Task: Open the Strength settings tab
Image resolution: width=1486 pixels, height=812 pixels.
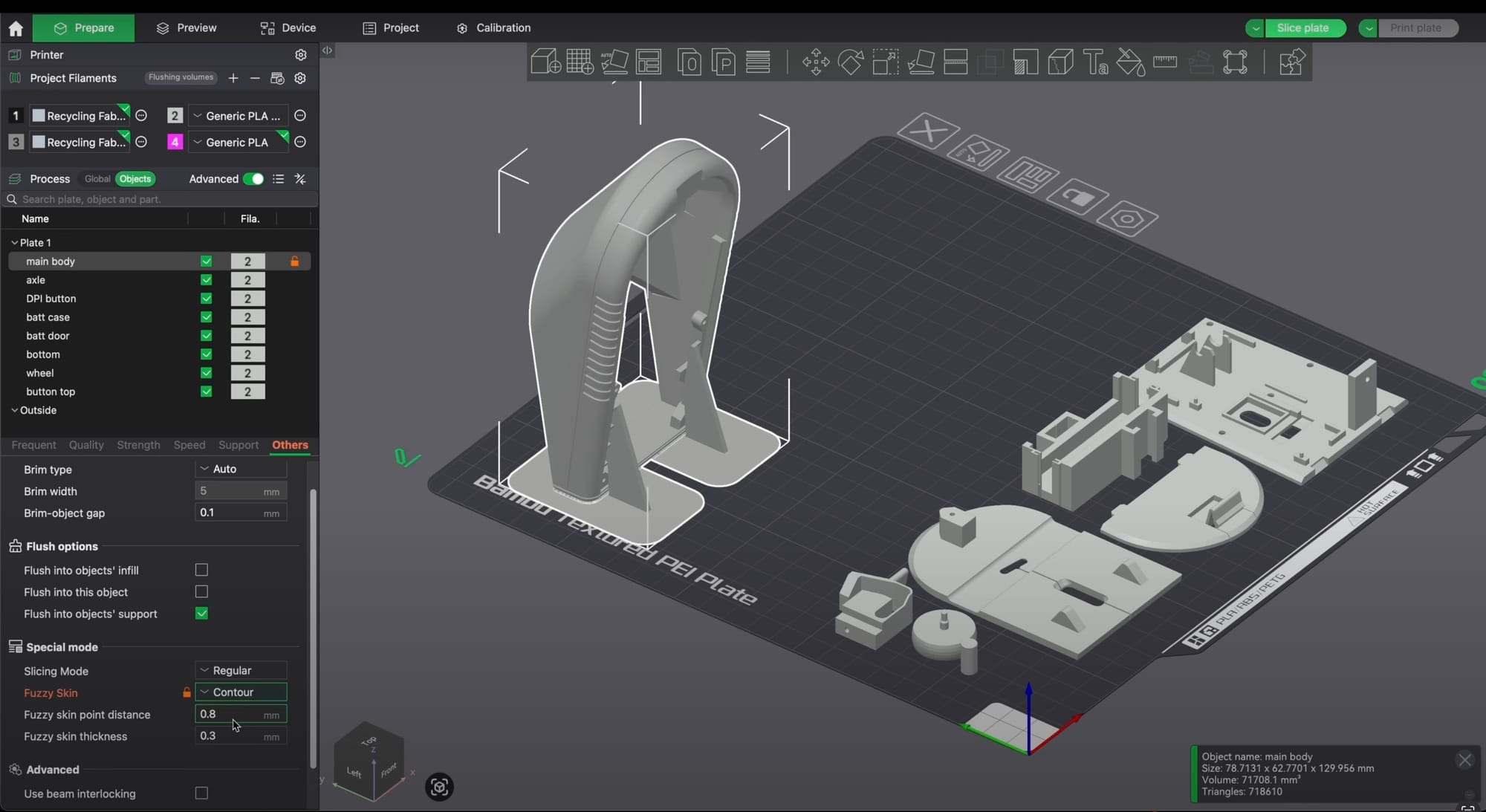Action: [138, 445]
